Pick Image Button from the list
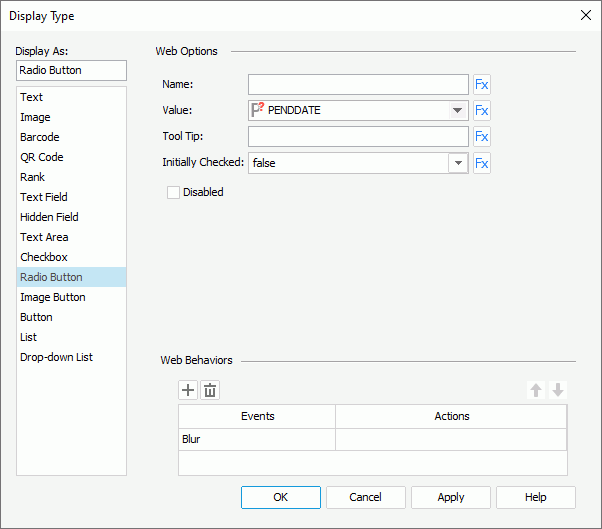Screen dimensions: 602x529 coord(53,297)
